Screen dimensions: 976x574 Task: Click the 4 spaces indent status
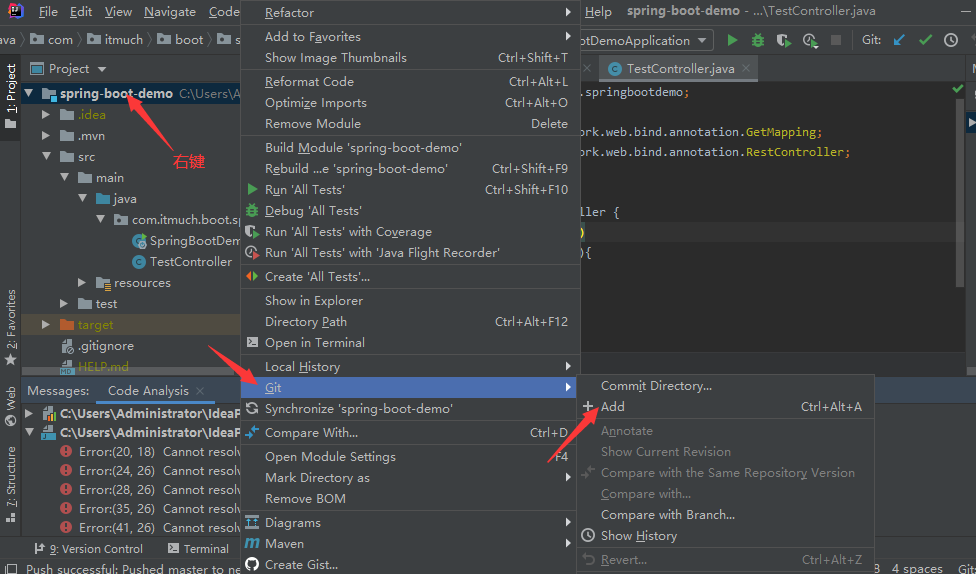[x=917, y=568]
